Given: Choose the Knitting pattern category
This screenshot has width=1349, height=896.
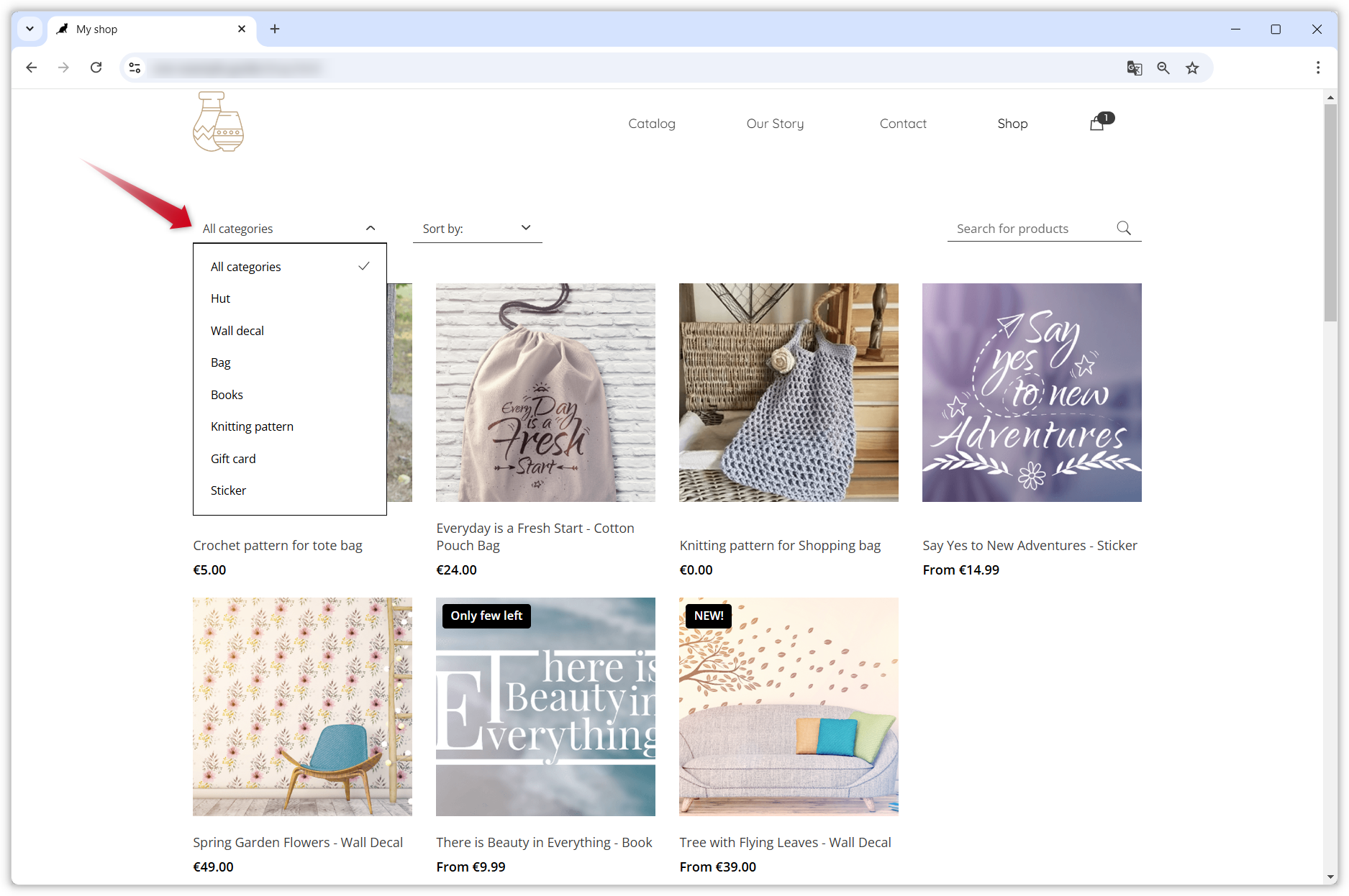Looking at the screenshot, I should [252, 426].
